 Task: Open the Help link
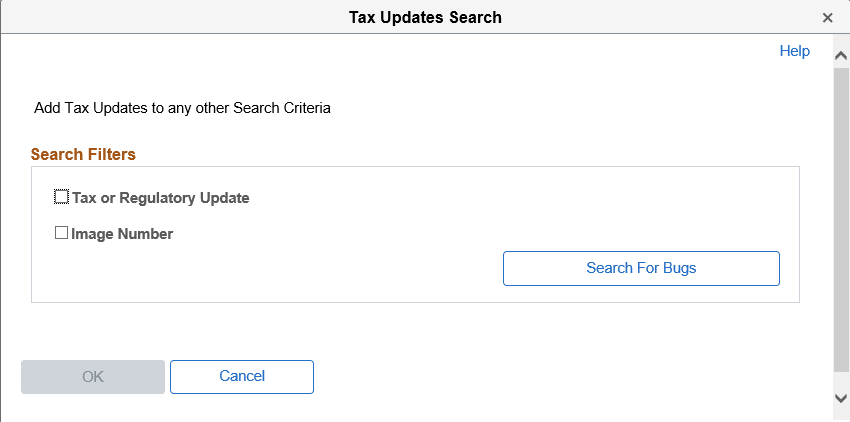coord(794,51)
